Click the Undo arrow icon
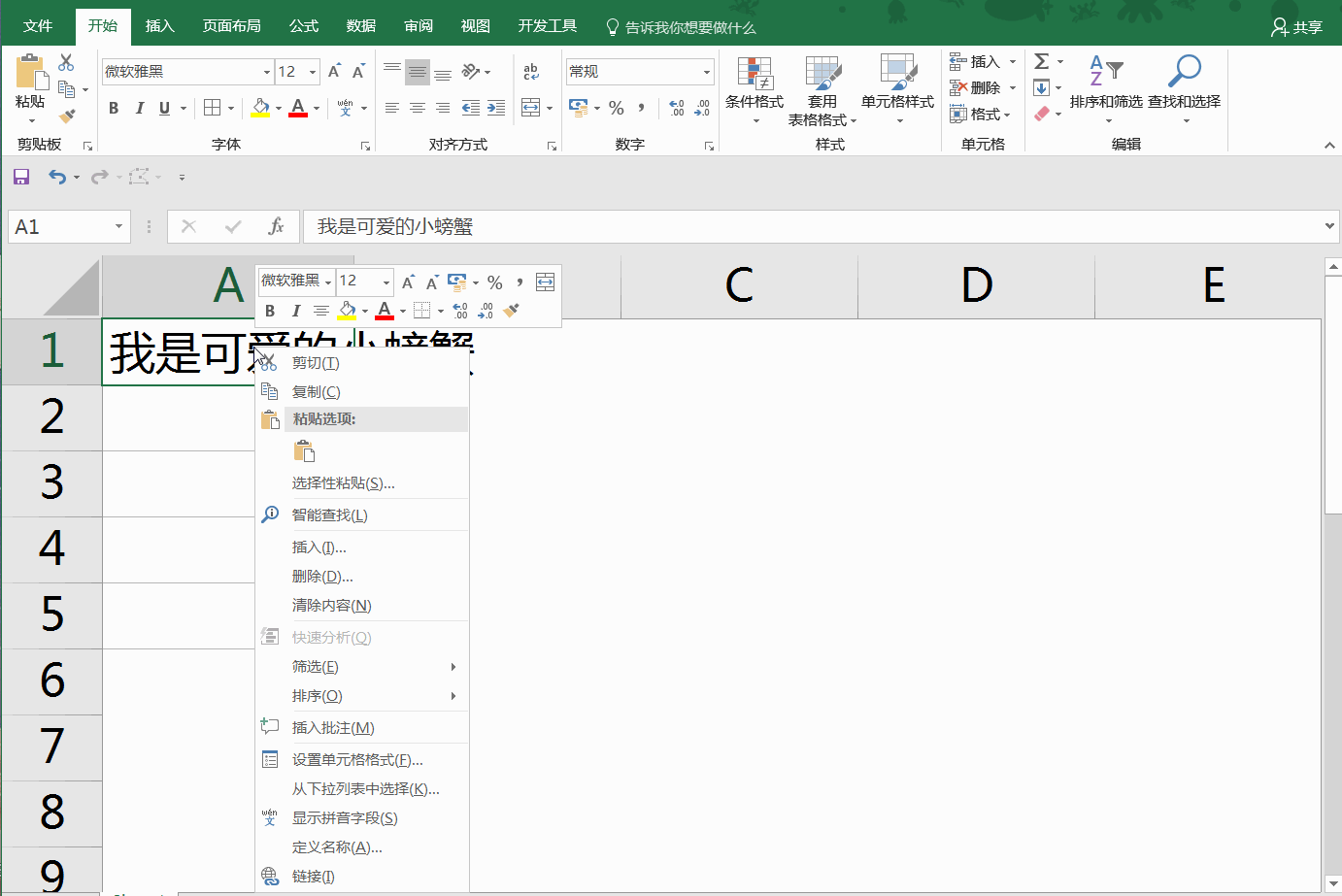Image resolution: width=1342 pixels, height=896 pixels. (x=57, y=177)
